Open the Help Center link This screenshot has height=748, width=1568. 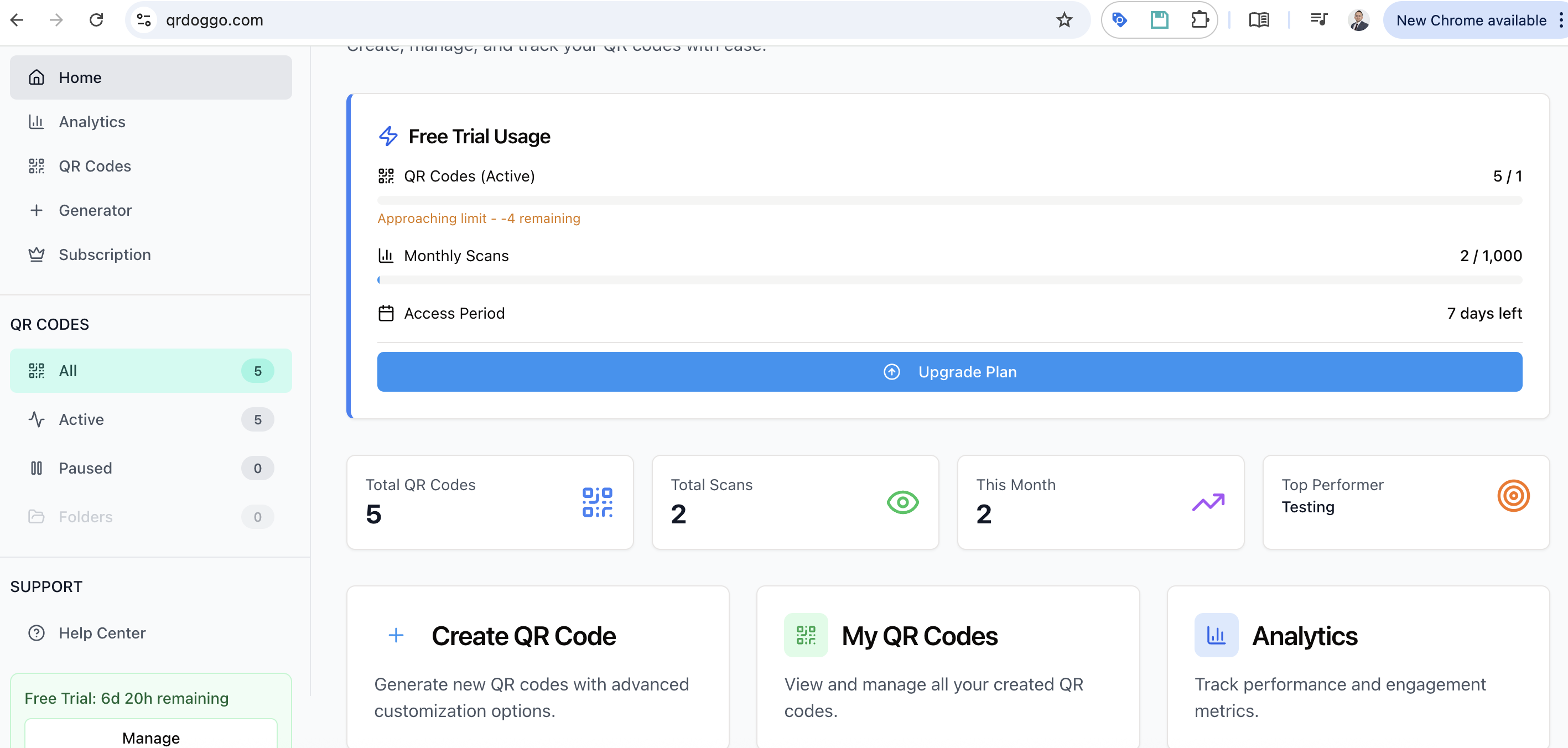[151, 633]
